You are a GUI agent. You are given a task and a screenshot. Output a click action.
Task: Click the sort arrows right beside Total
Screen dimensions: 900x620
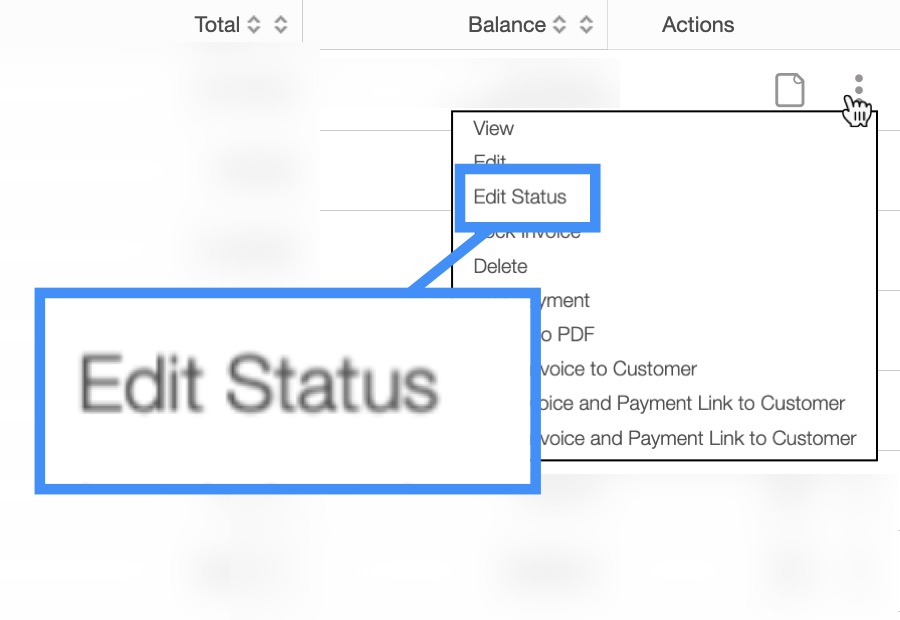coord(254,25)
